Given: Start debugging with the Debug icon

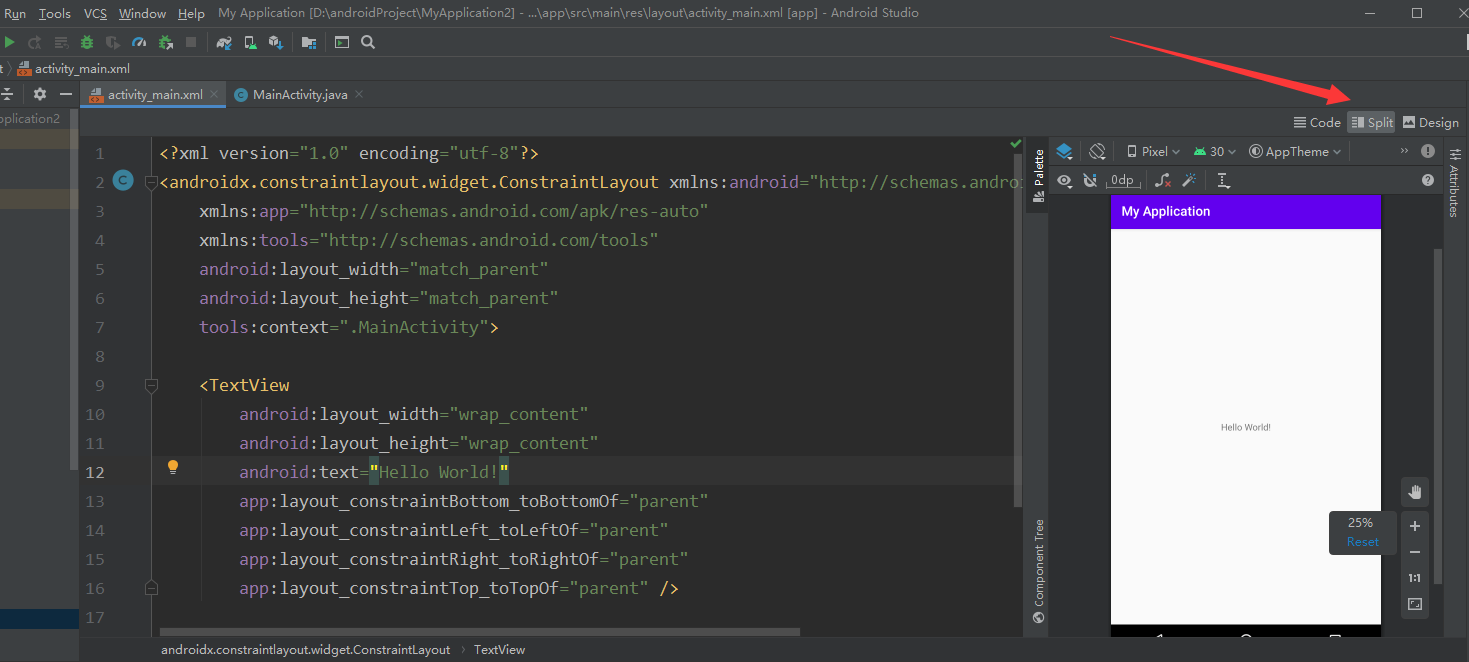Looking at the screenshot, I should [87, 42].
